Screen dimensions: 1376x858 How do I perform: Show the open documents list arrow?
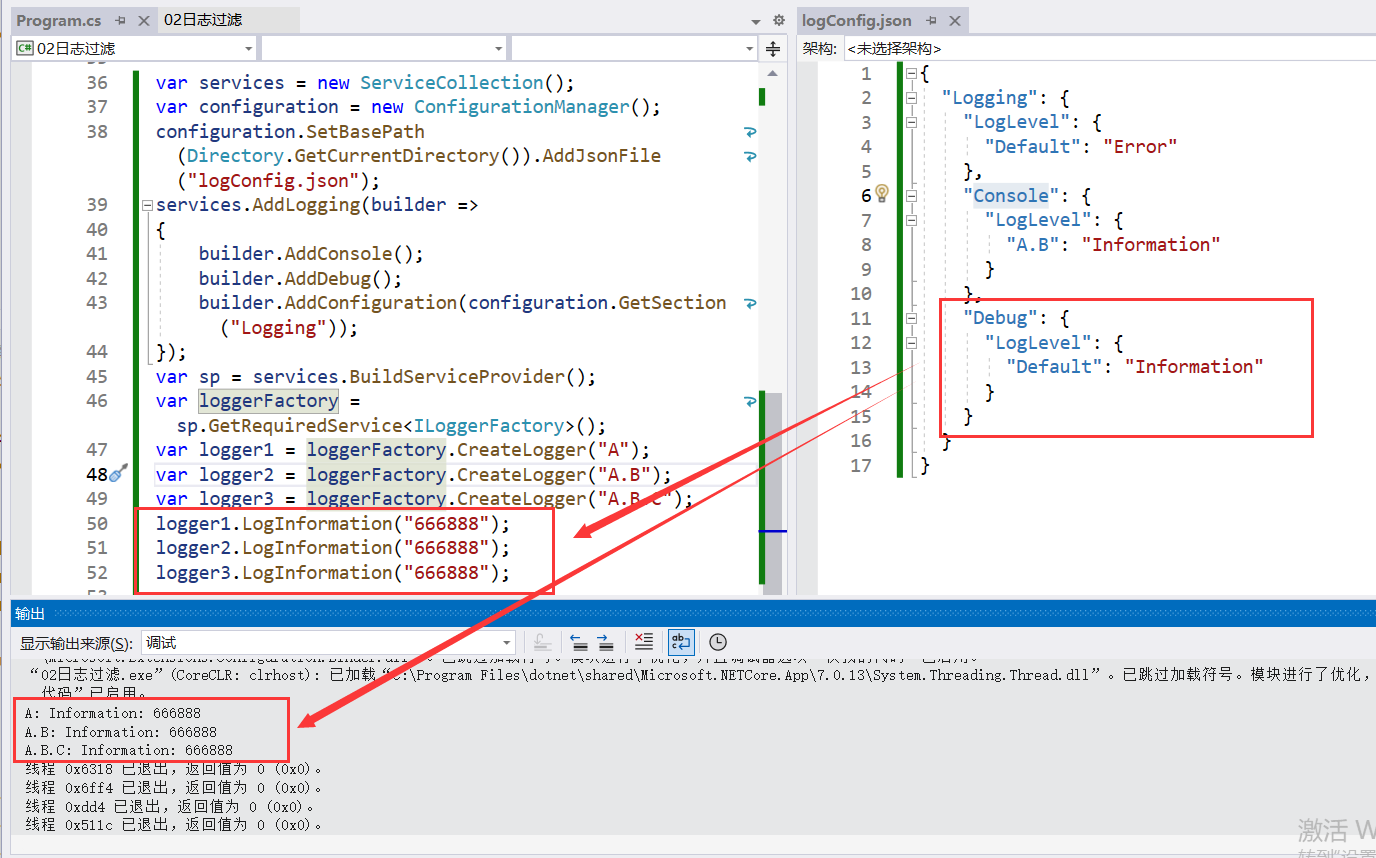click(x=756, y=20)
